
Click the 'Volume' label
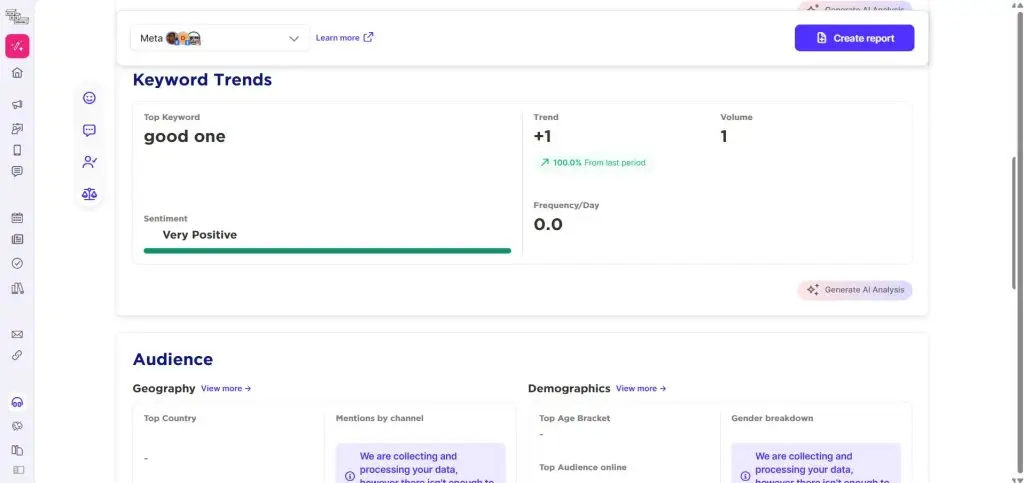(x=737, y=117)
